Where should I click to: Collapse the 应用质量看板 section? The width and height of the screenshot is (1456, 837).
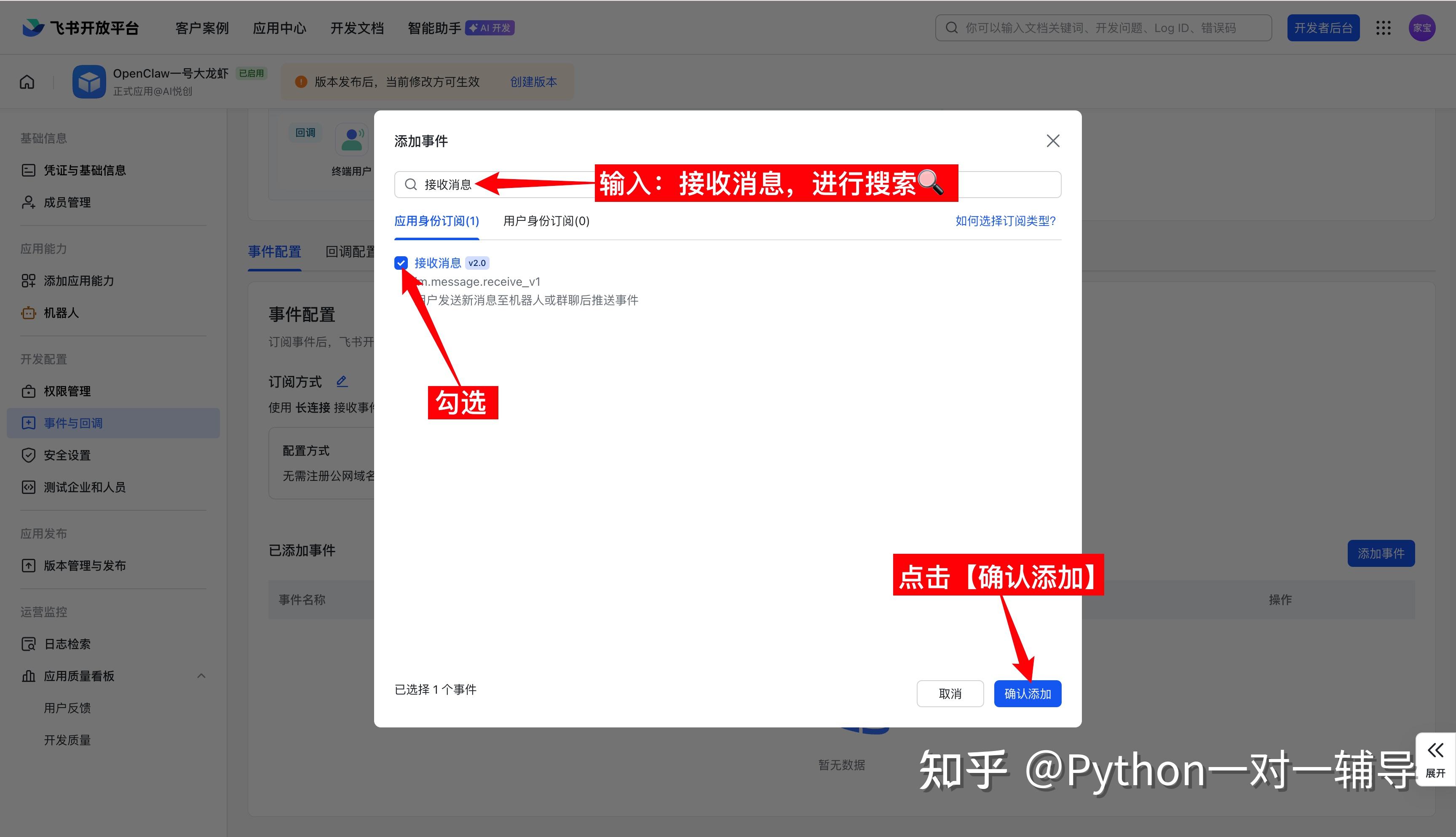[201, 676]
